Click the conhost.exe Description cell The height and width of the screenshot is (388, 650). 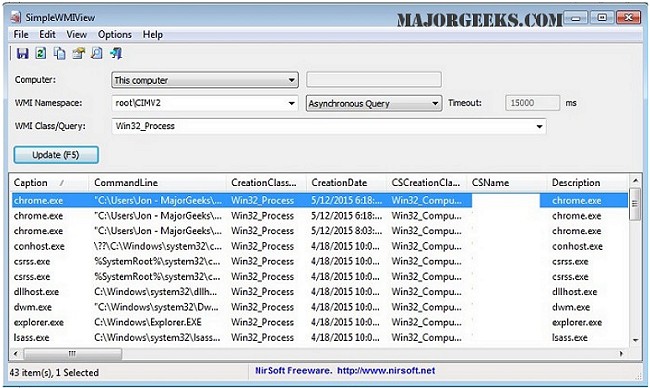577,246
